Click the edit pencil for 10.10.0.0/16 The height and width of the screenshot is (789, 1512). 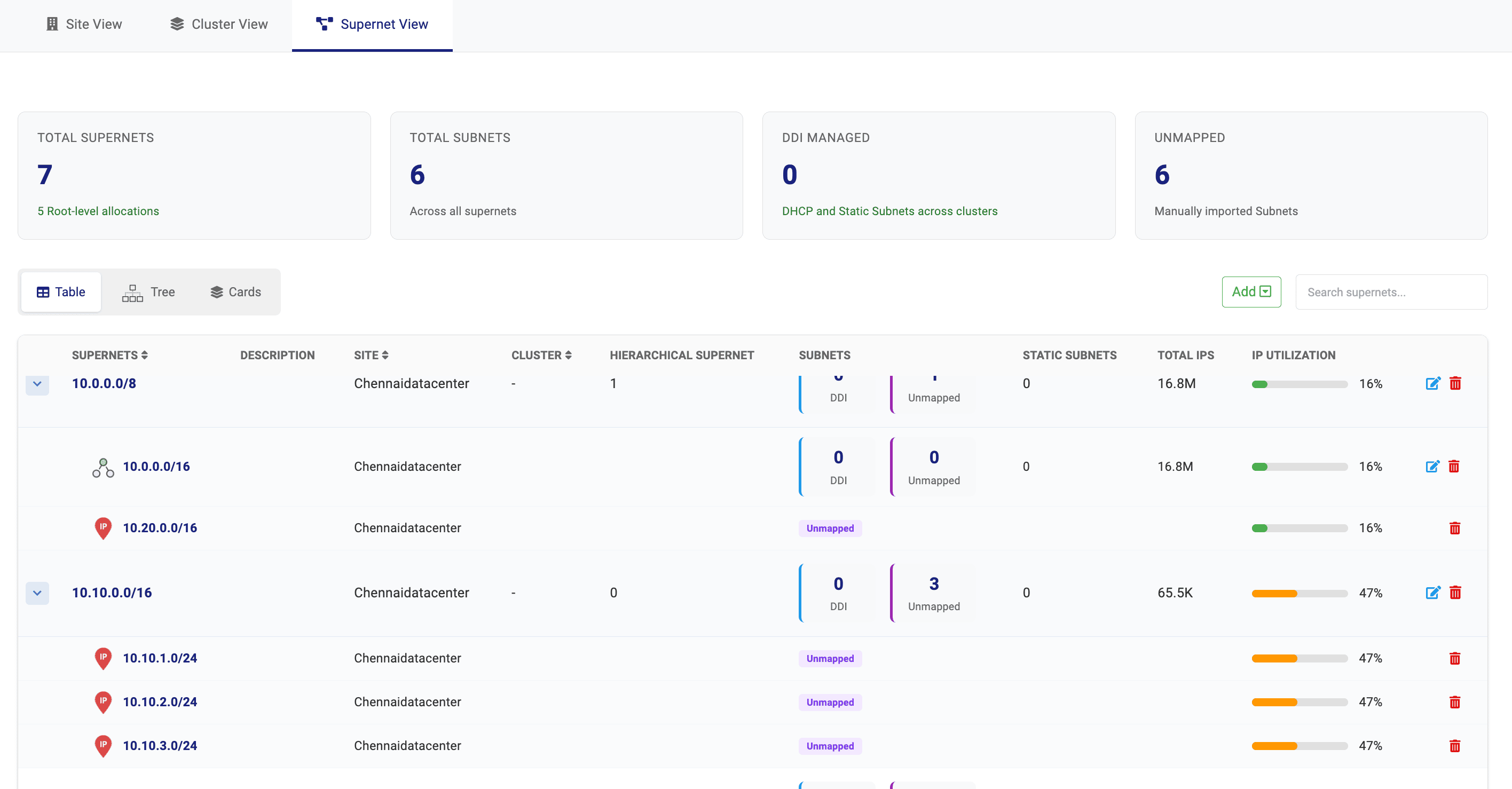point(1433,593)
